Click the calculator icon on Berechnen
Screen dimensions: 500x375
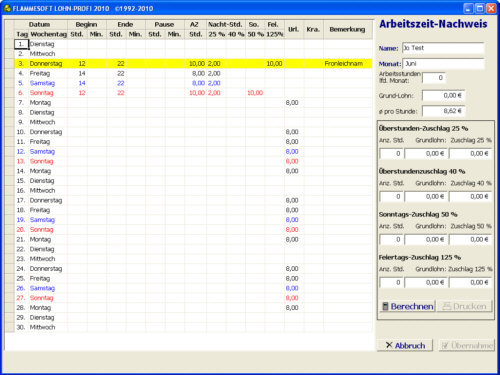[x=385, y=306]
